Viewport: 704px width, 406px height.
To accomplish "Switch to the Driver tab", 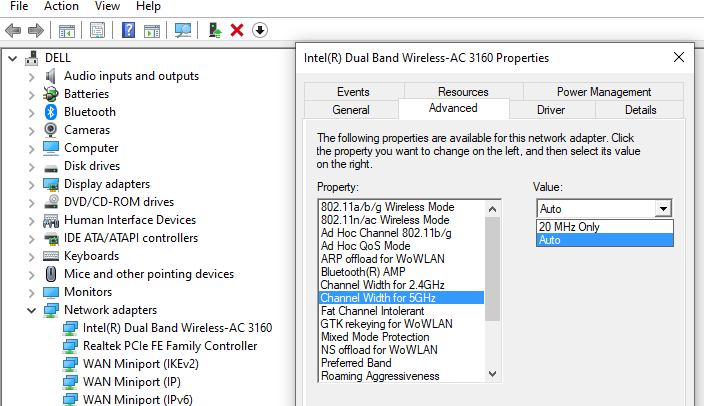I will [550, 109].
